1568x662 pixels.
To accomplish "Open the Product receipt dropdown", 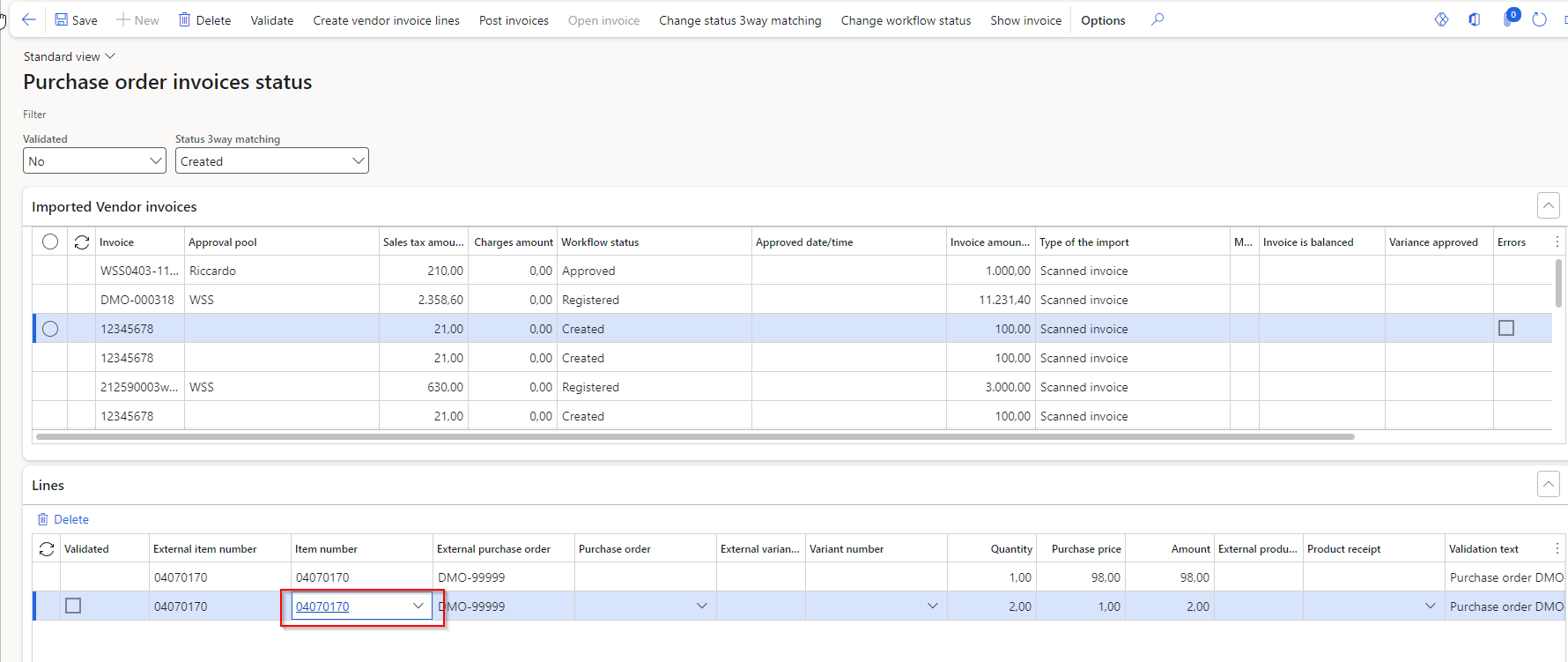I will [1431, 606].
